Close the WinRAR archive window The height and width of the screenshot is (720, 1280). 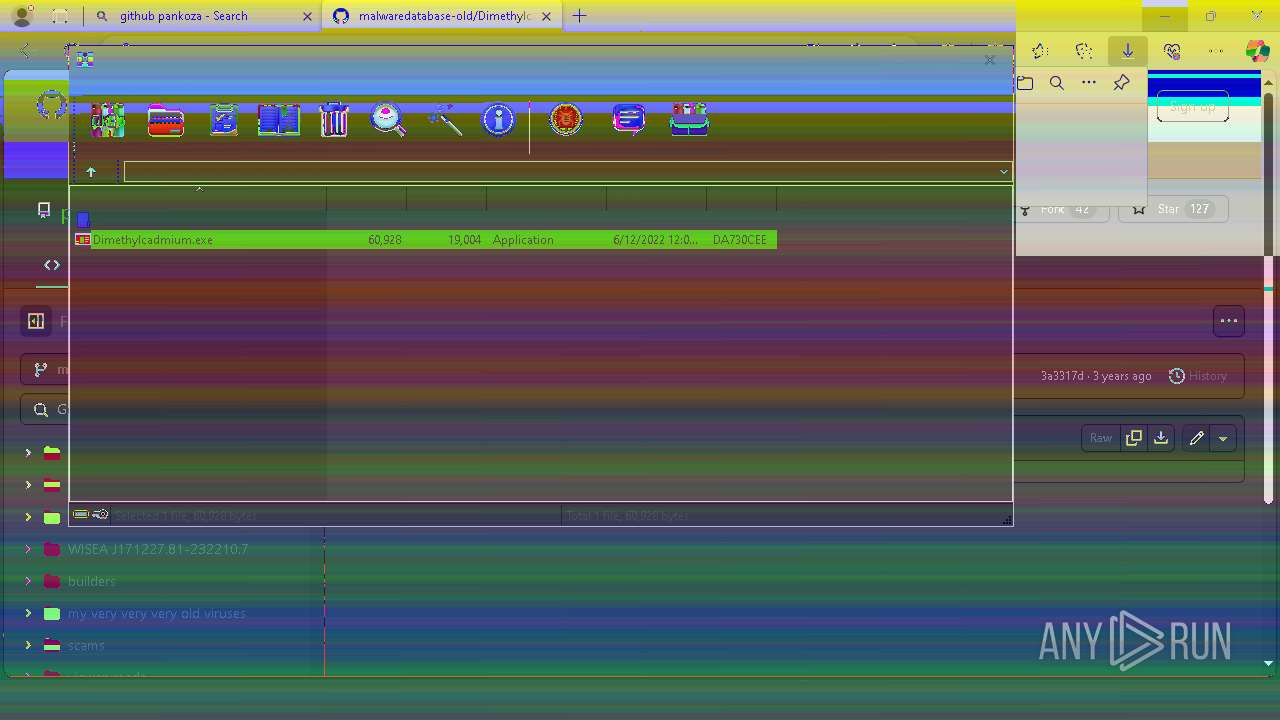click(x=990, y=60)
